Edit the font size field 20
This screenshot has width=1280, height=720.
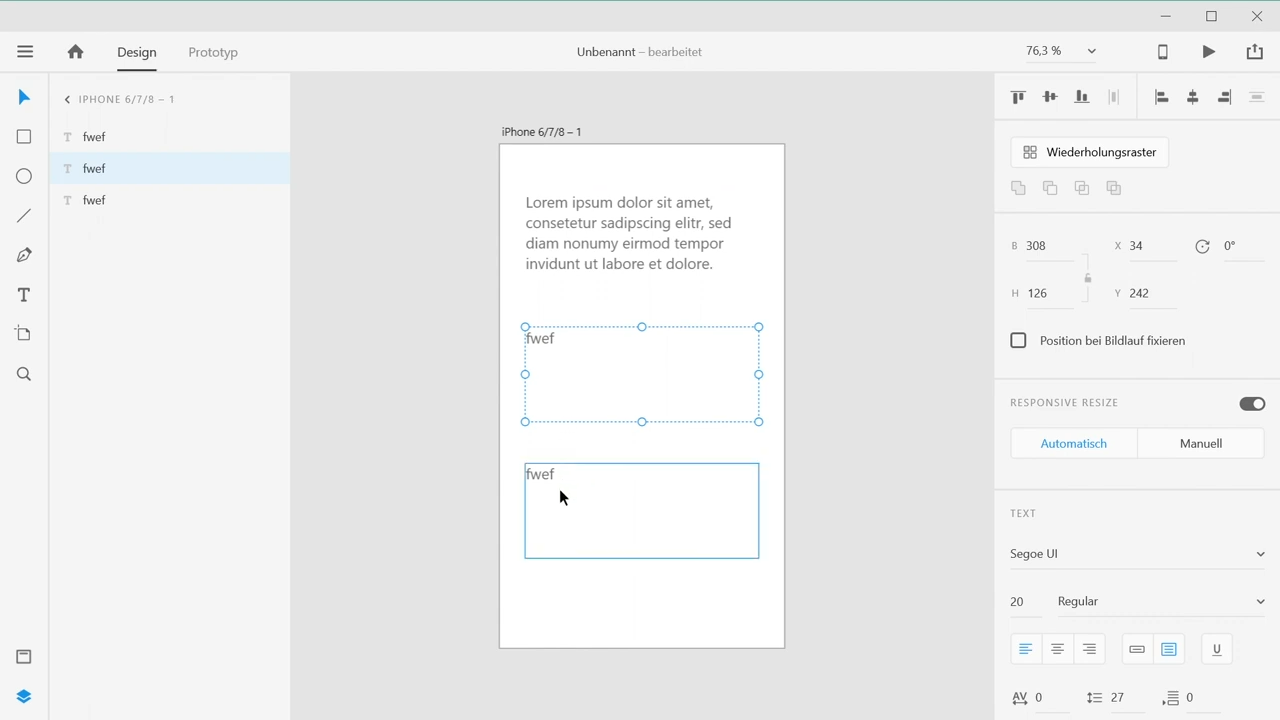point(1025,602)
